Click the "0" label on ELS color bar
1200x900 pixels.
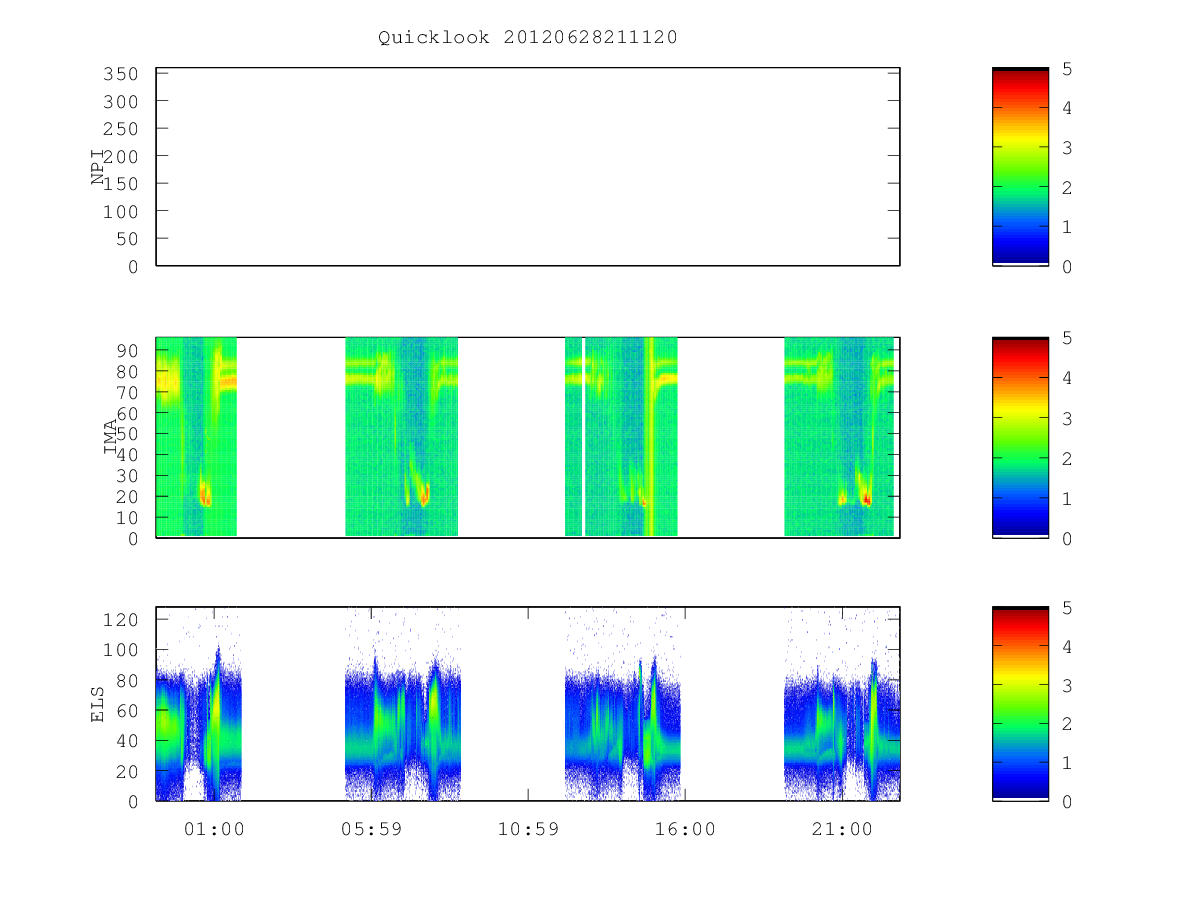pos(1065,802)
